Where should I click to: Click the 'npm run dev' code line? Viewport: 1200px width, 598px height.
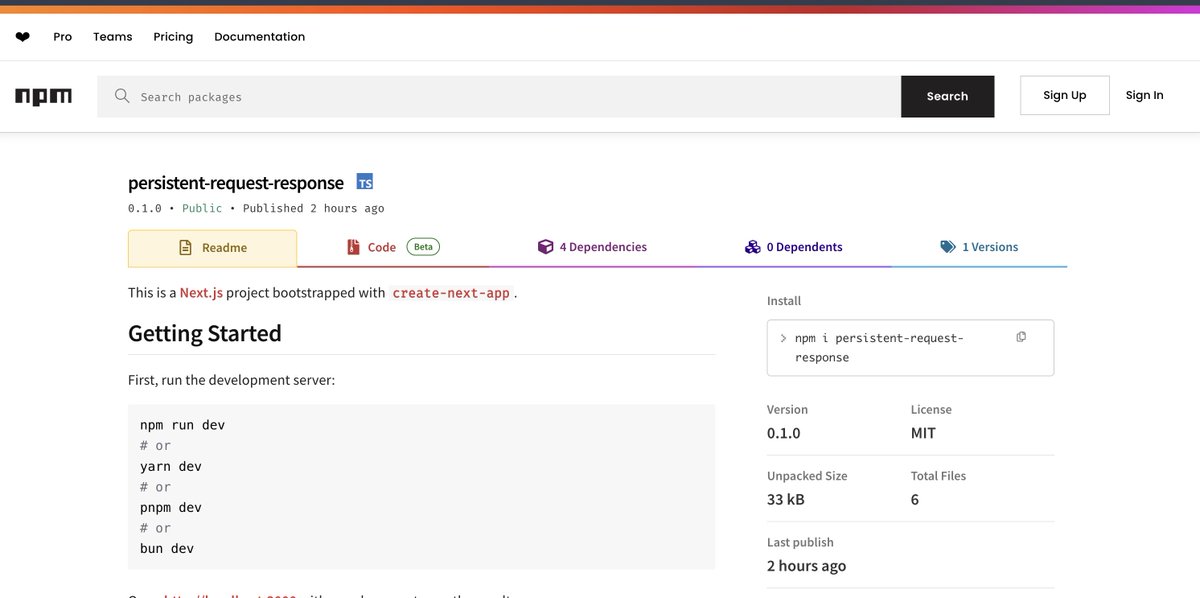[183, 425]
